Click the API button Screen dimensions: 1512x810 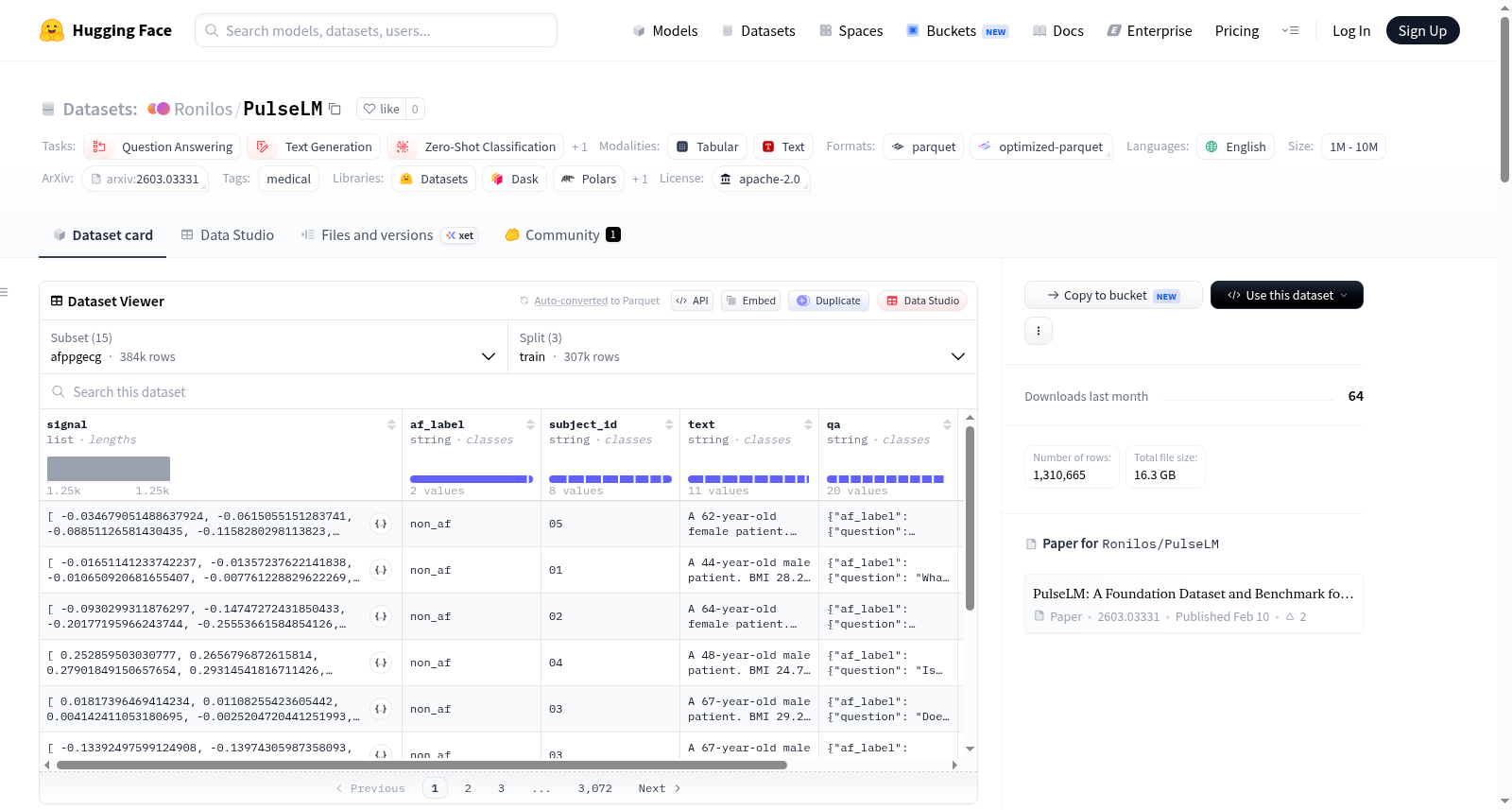(692, 301)
